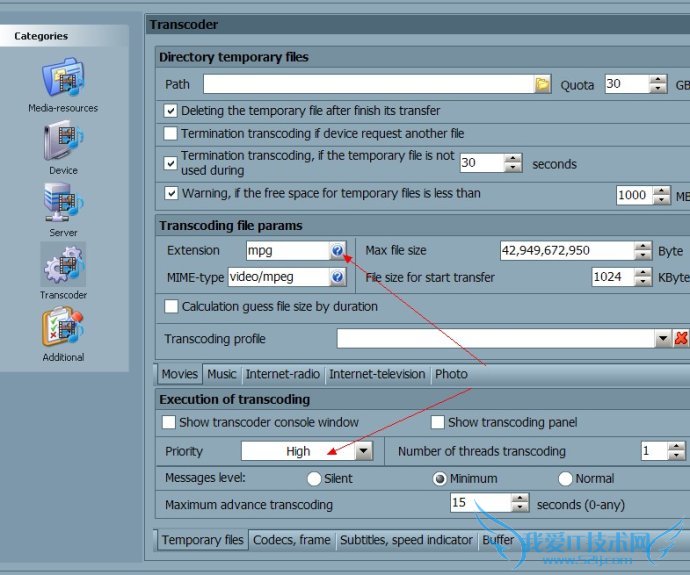
Task: Click the temporary files Path field
Action: tap(369, 84)
